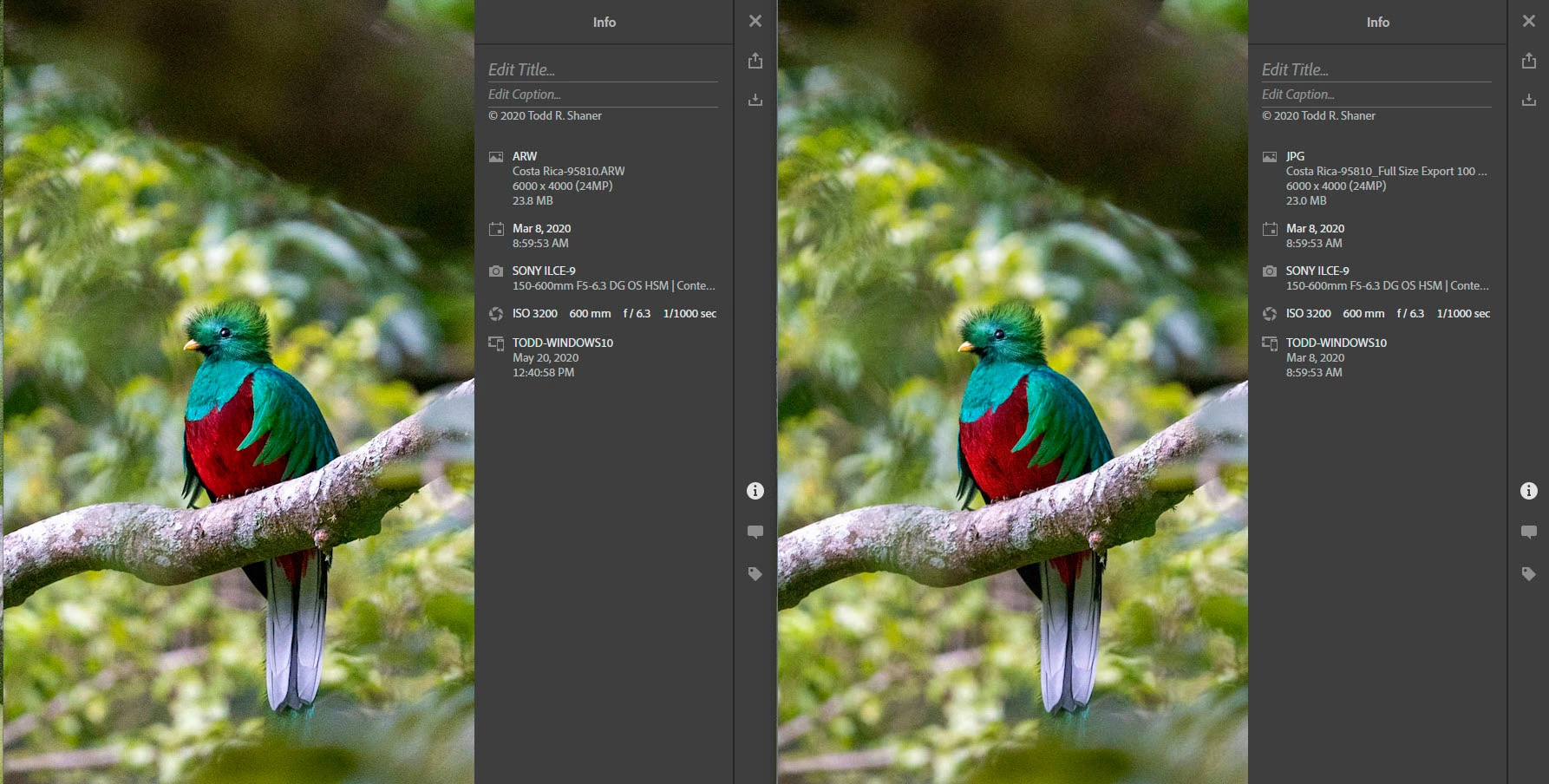
Task: Open comments icon in left ARW panel
Action: point(755,532)
